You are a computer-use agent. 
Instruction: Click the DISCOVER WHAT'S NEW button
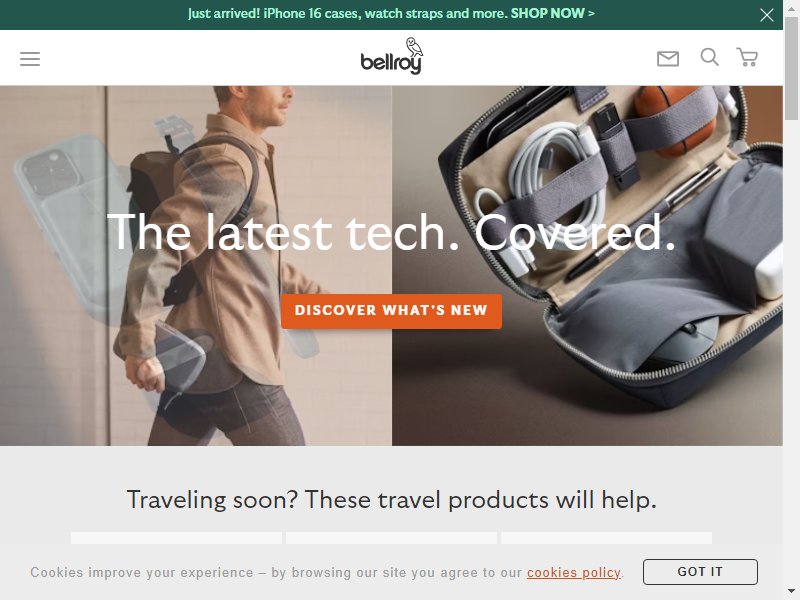point(391,311)
